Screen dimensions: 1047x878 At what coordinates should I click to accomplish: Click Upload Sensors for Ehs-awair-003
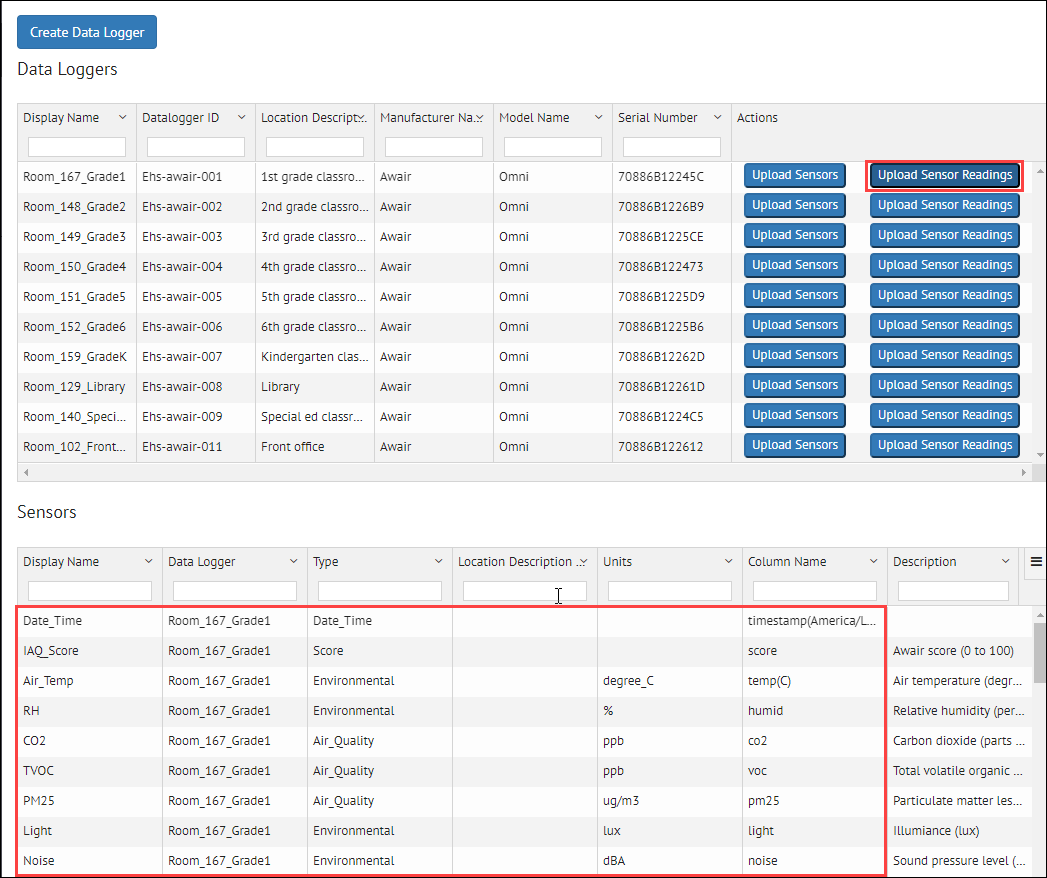tap(794, 235)
